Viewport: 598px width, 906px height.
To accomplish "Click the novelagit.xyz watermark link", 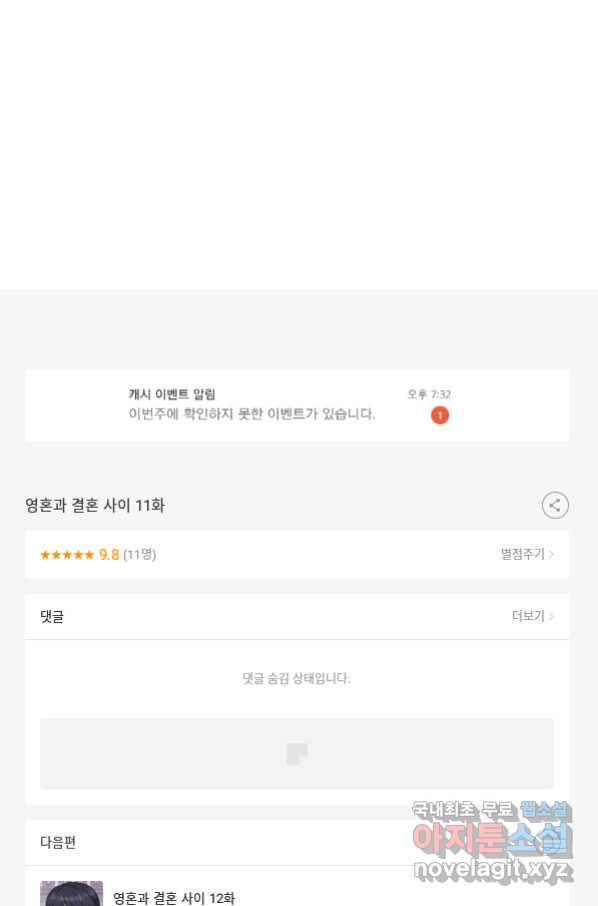I will click(493, 869).
